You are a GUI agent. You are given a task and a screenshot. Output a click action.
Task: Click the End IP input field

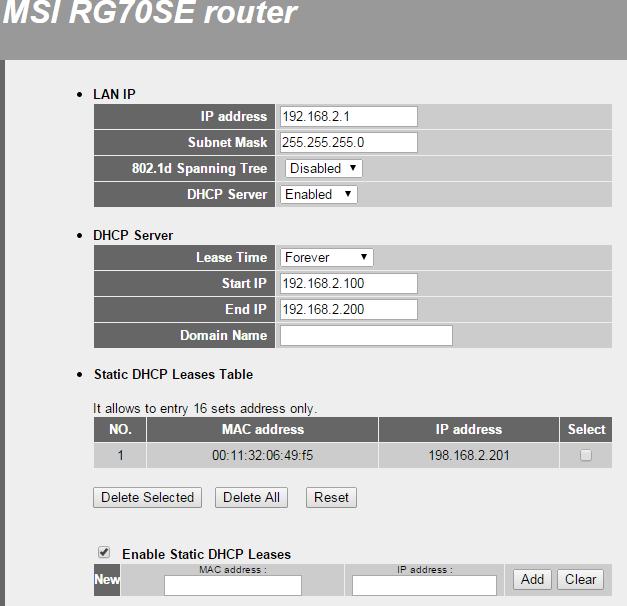[349, 309]
